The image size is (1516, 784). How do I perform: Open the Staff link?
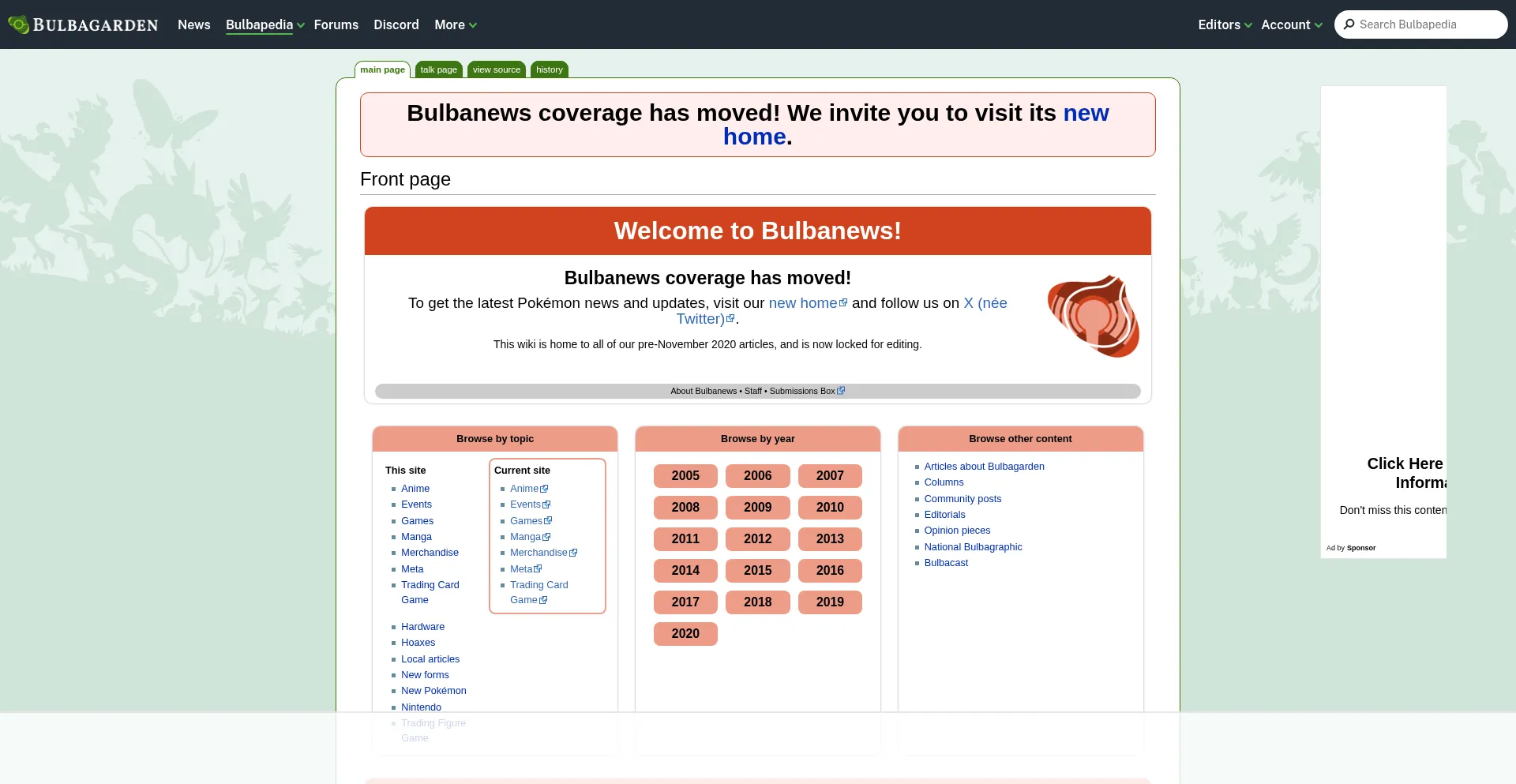pyautogui.click(x=753, y=391)
